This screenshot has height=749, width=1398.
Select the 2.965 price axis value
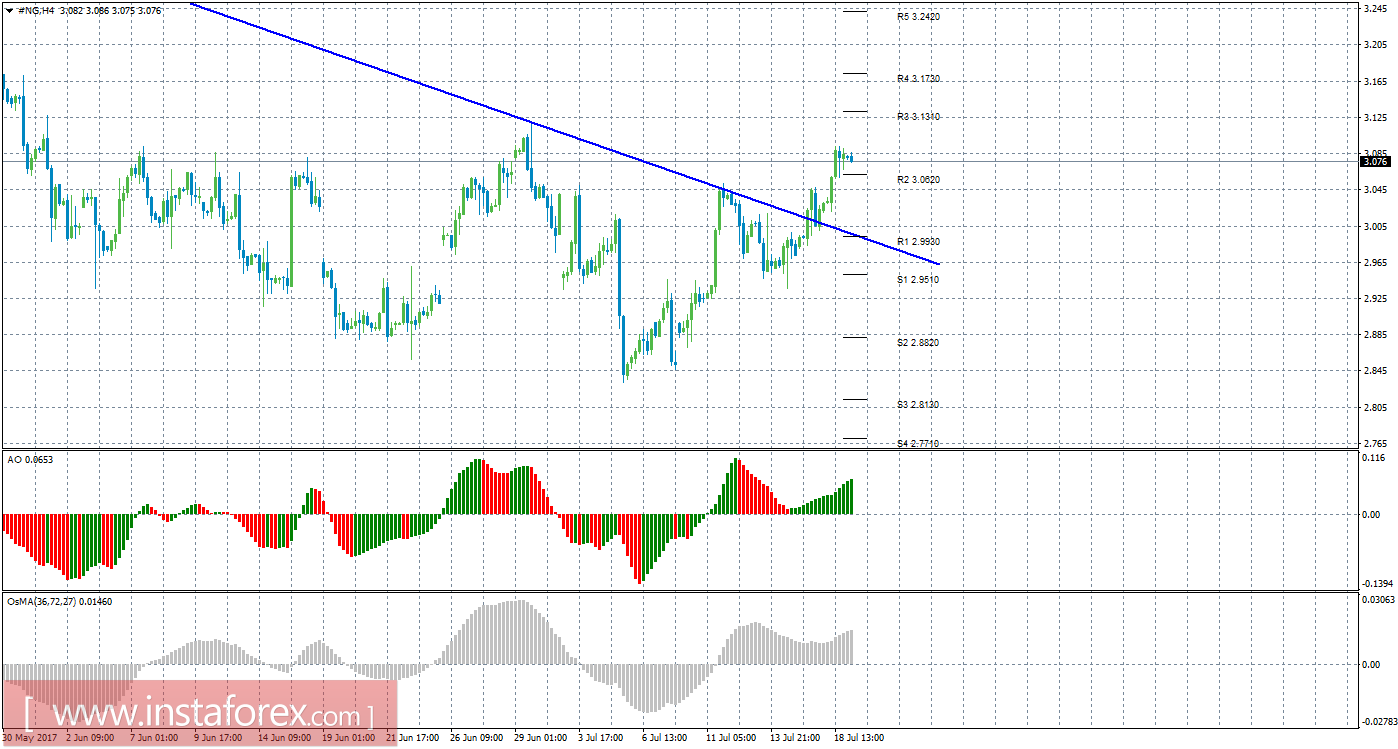(1375, 263)
